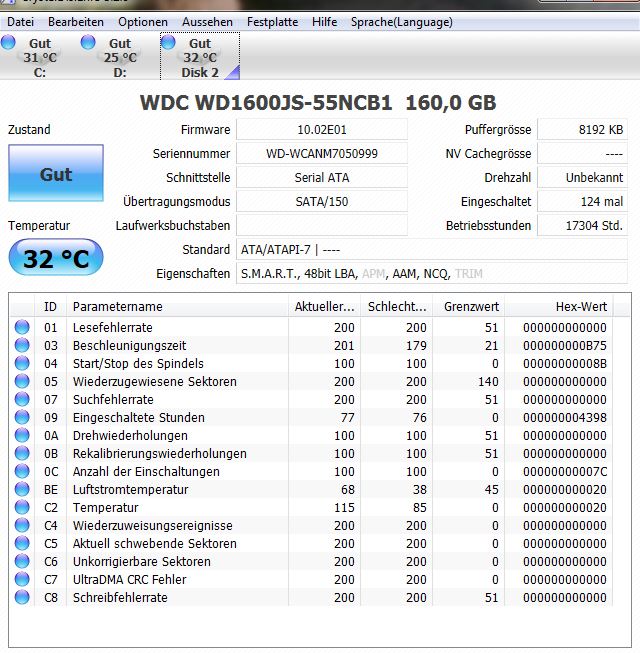
Task: Click the Puffergrösse value 8192 KB
Action: pos(583,130)
